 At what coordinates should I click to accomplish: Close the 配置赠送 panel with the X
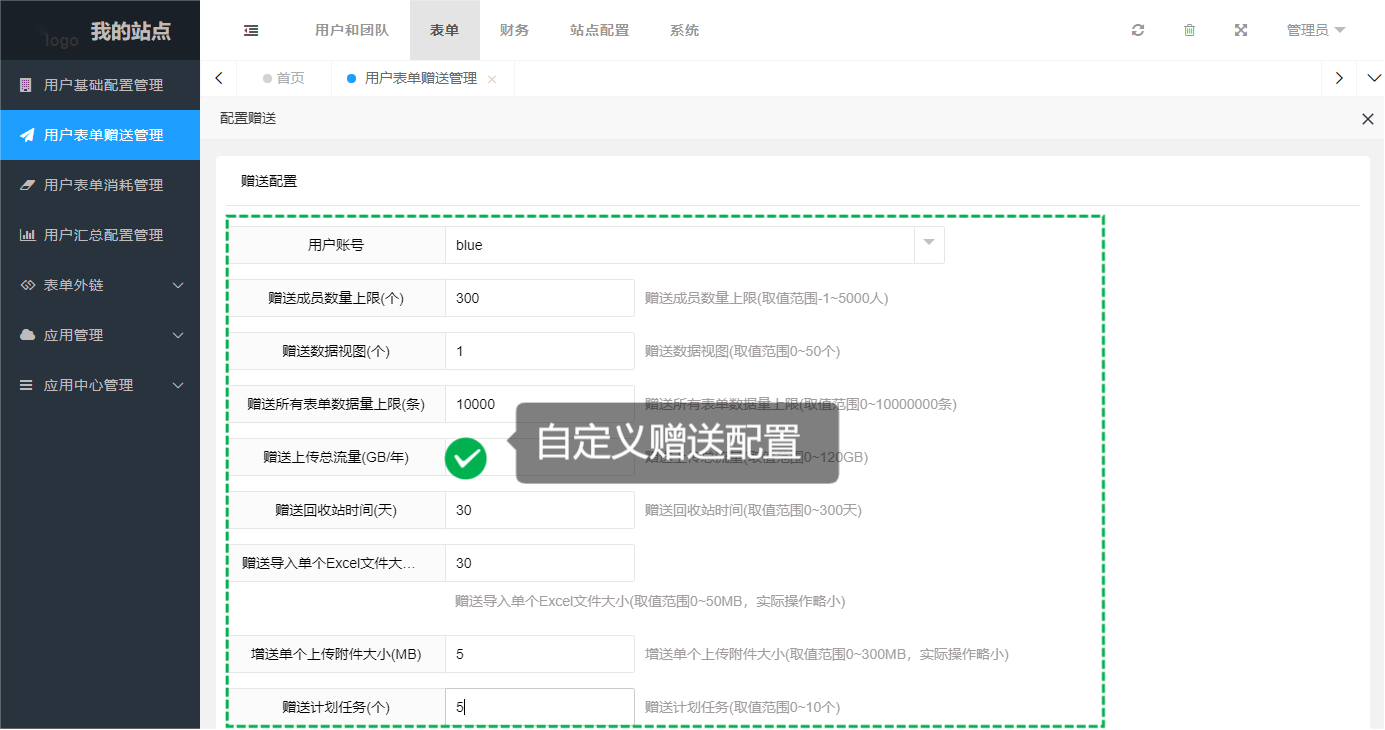coord(1368,119)
